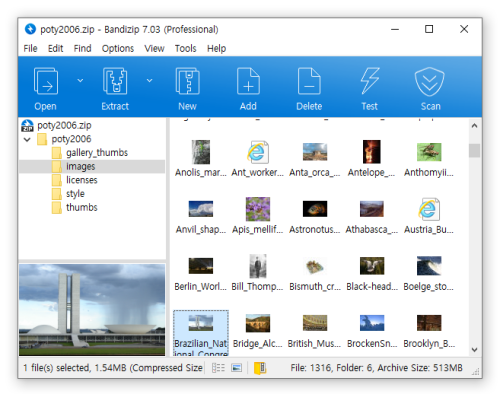This screenshot has height=394, width=500.
Task: Click the Extract toolbar icon
Action: (x=115, y=81)
